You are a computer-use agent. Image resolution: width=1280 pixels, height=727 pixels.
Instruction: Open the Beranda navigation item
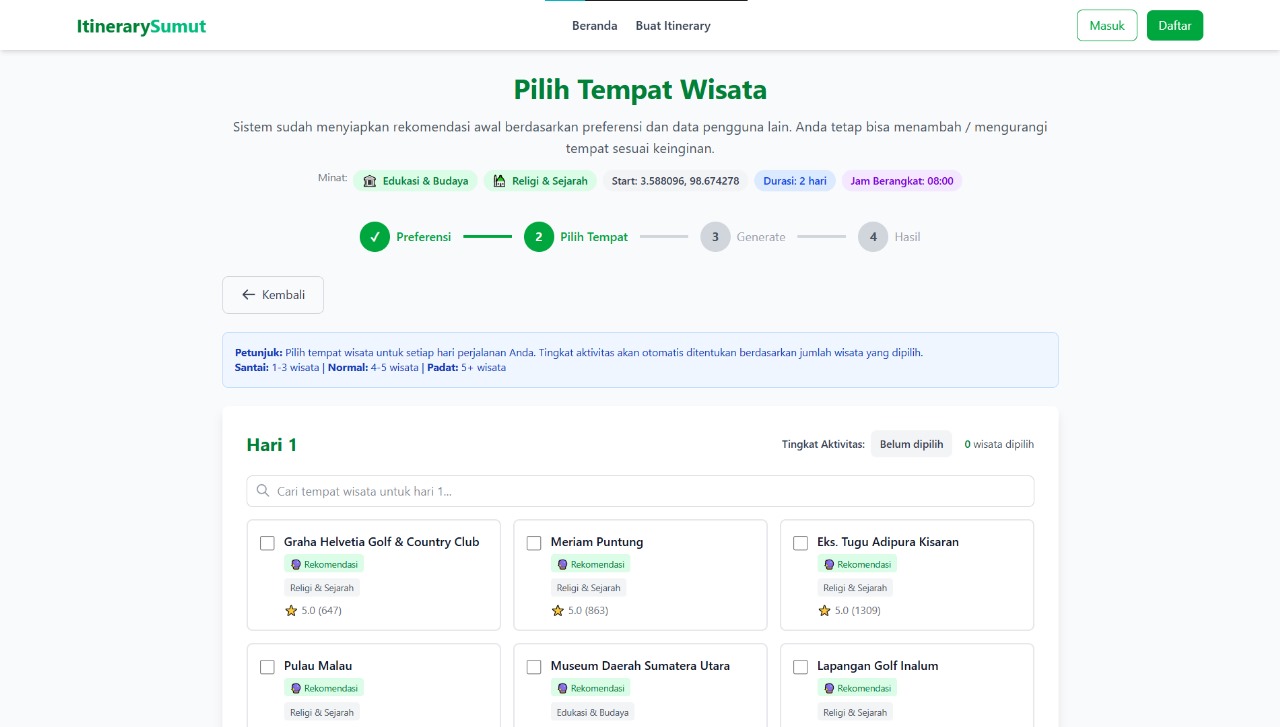point(595,26)
